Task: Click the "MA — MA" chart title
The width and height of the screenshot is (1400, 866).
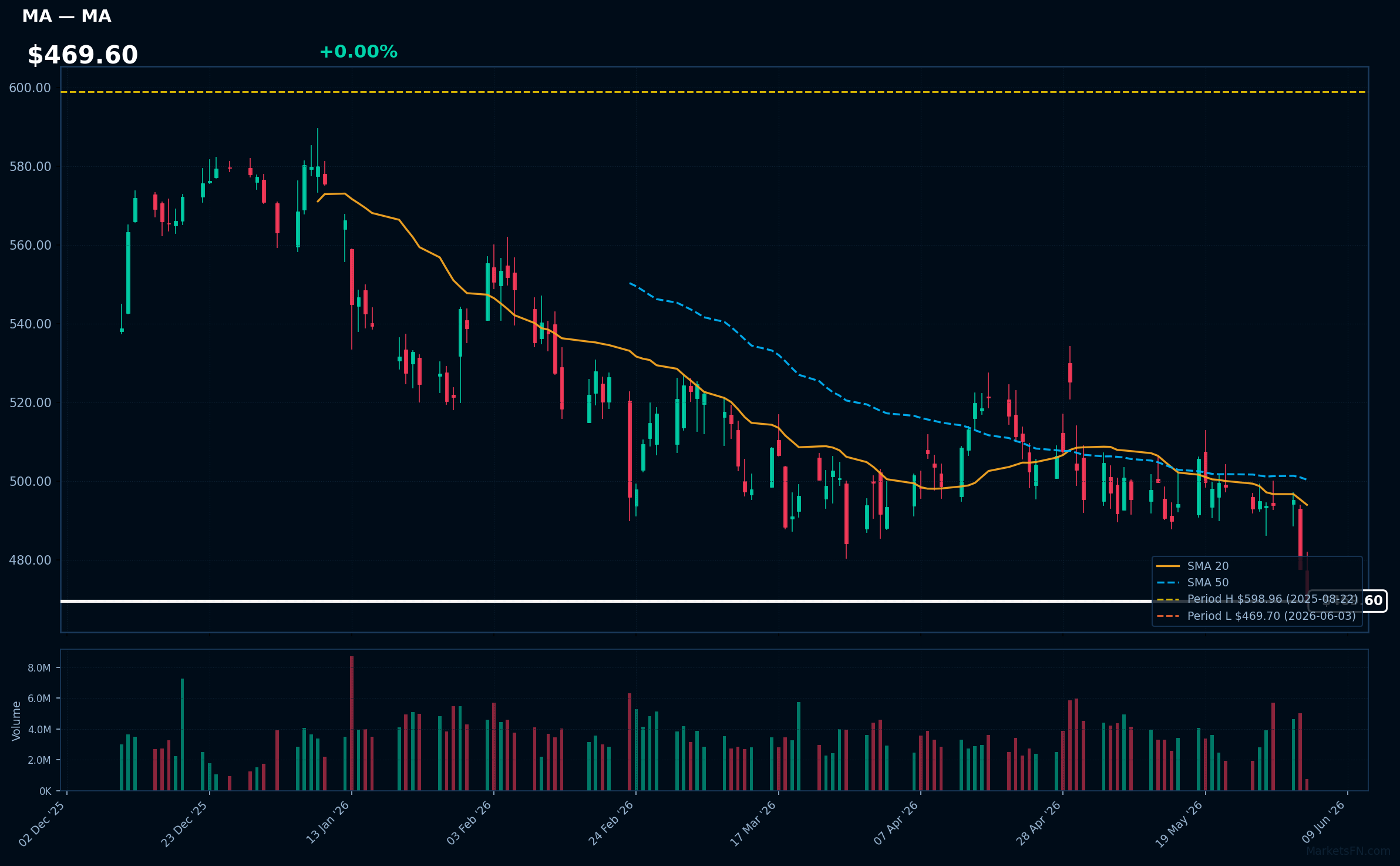Action: tap(66, 16)
